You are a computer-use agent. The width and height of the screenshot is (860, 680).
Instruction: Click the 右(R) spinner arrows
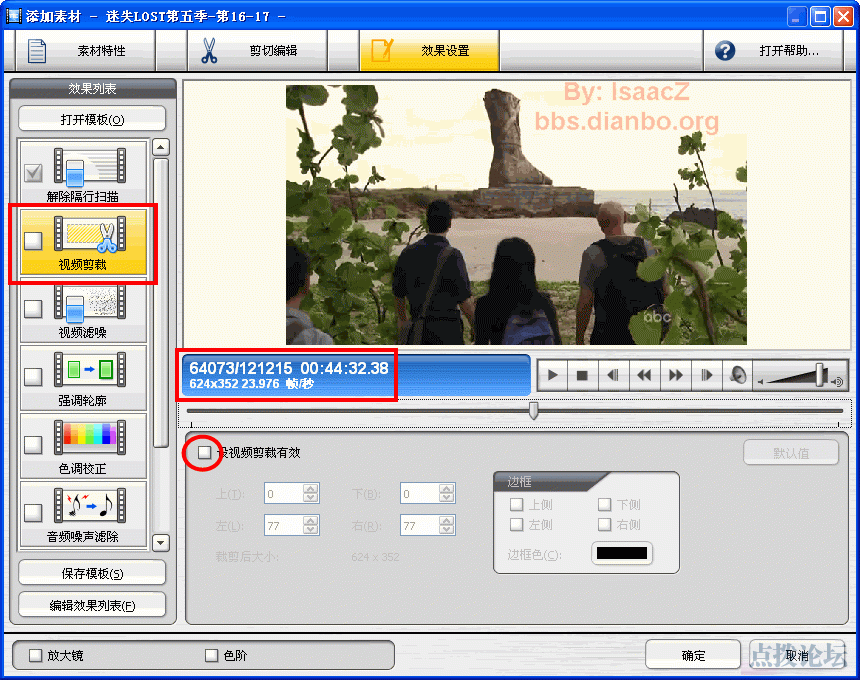tap(446, 525)
